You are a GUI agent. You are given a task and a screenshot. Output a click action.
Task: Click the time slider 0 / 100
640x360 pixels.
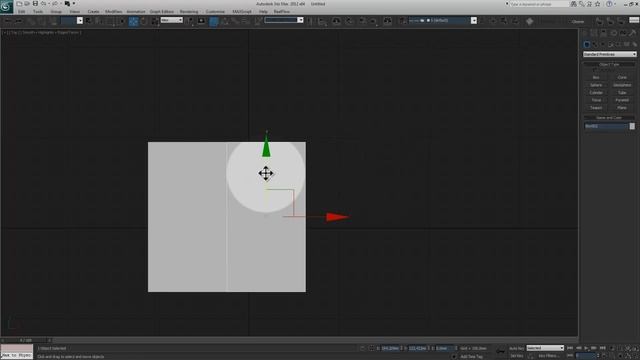click(x=26, y=340)
